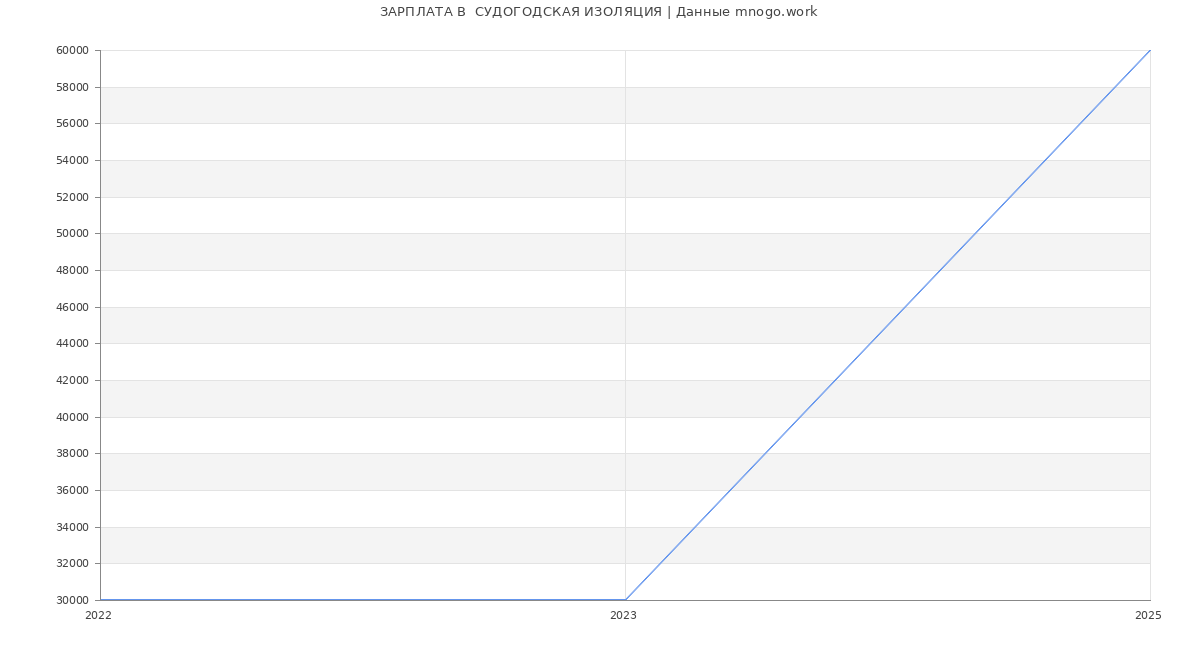
Task: Click the 2023 x-axis label
Action: click(623, 616)
